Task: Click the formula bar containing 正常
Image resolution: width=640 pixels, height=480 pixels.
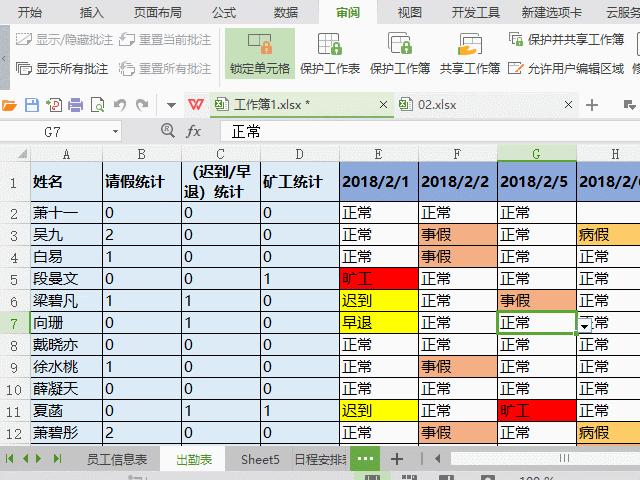Action: click(x=430, y=131)
